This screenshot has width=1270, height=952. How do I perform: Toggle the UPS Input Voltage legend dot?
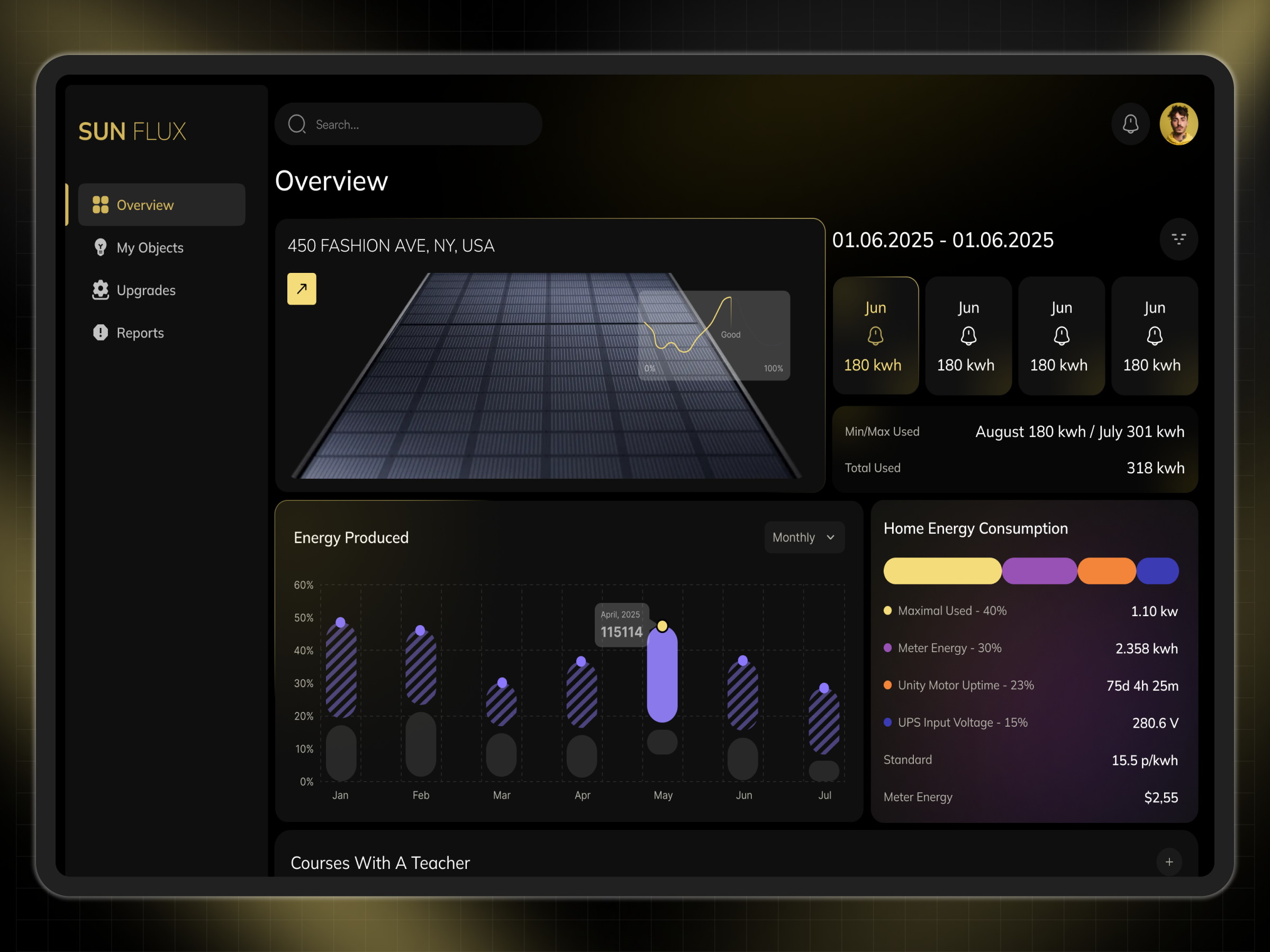click(887, 722)
